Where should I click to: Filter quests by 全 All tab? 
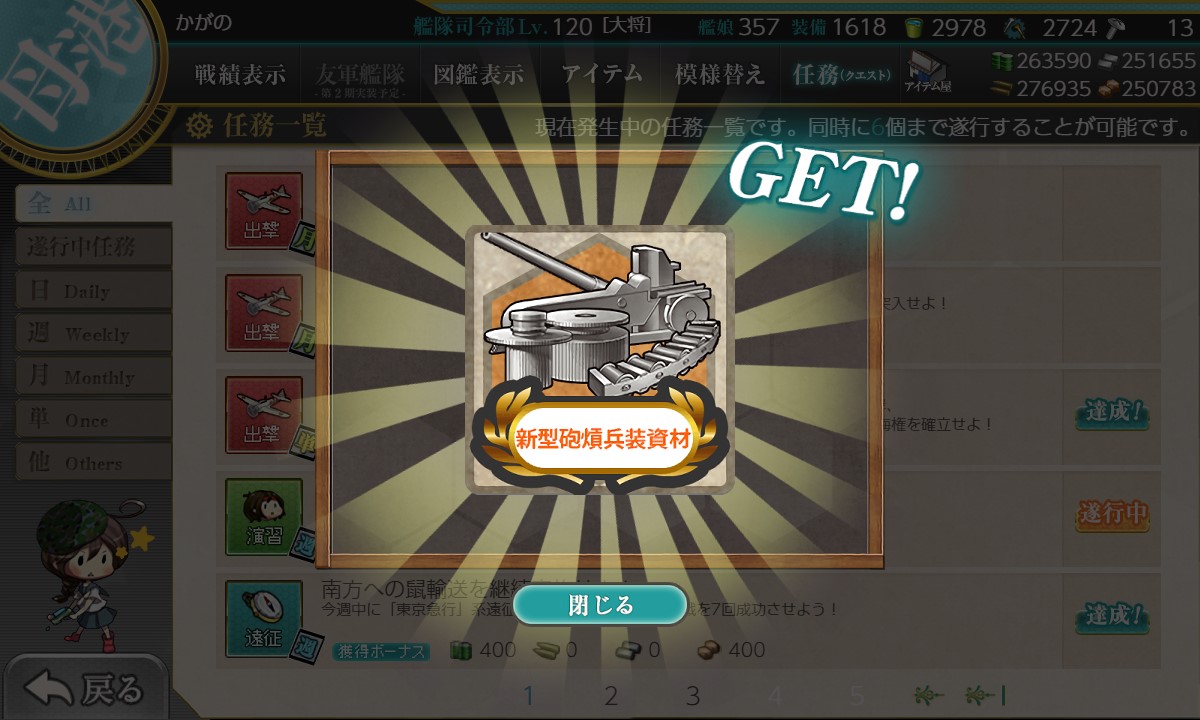[92, 203]
